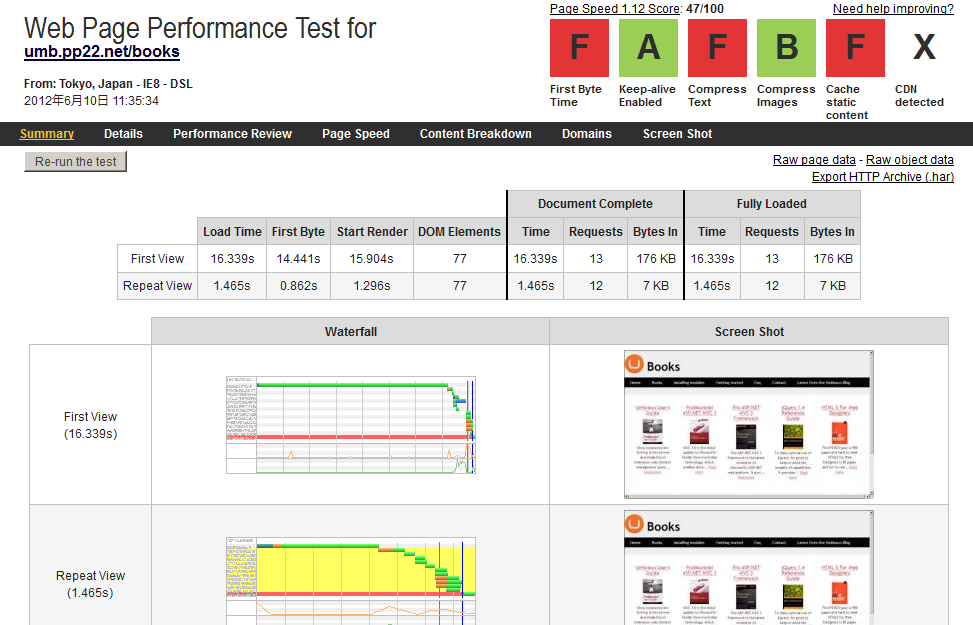
Task: Open the First View screen shot thumbnail
Action: (748, 425)
